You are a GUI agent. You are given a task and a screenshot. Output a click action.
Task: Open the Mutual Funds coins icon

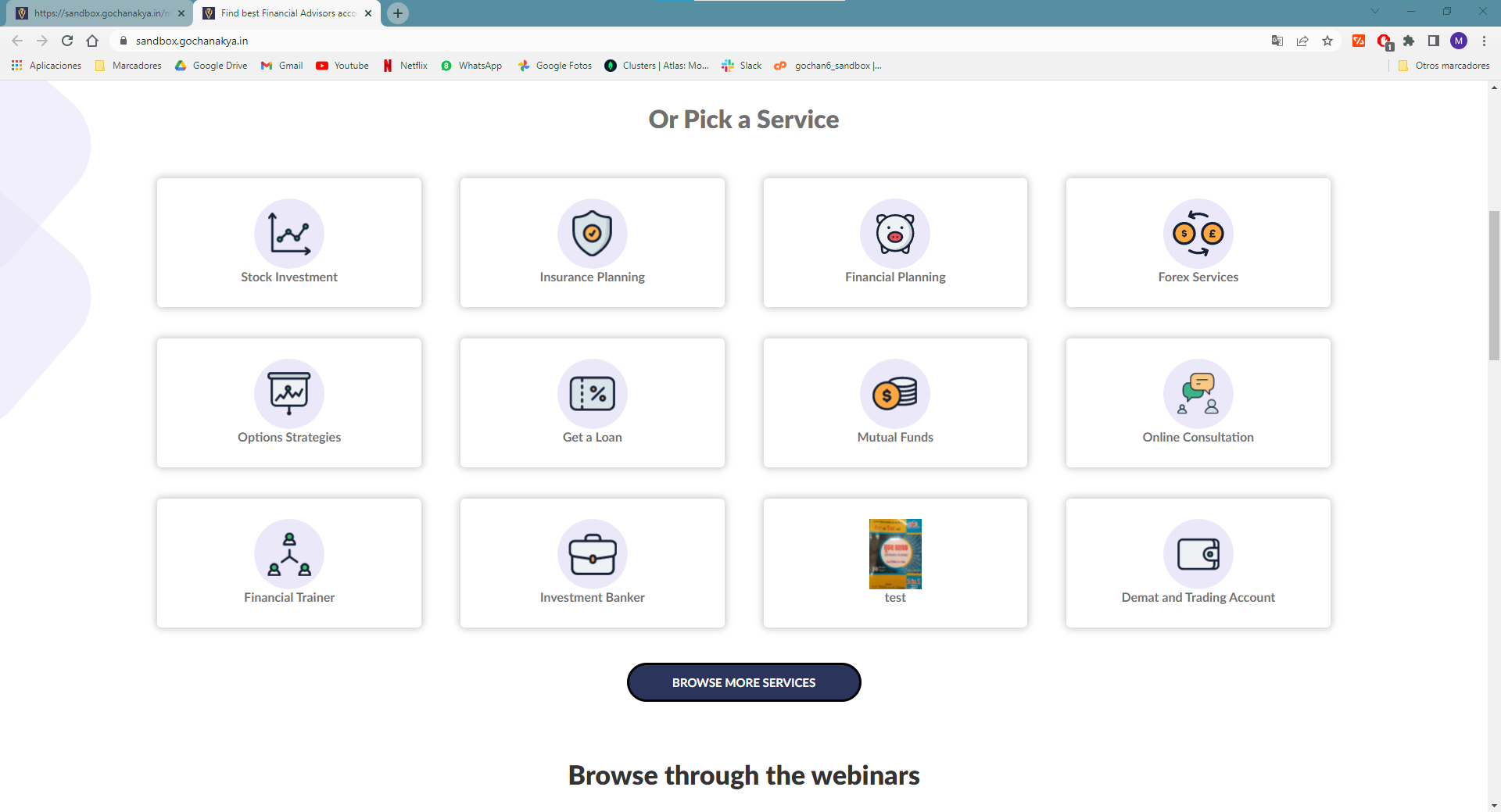pos(895,394)
